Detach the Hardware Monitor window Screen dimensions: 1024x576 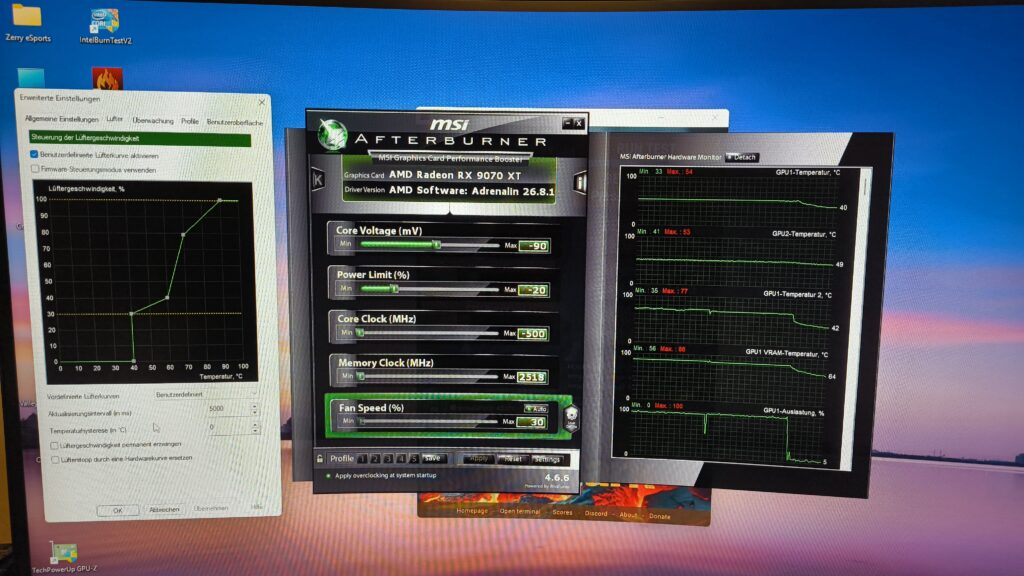point(742,157)
